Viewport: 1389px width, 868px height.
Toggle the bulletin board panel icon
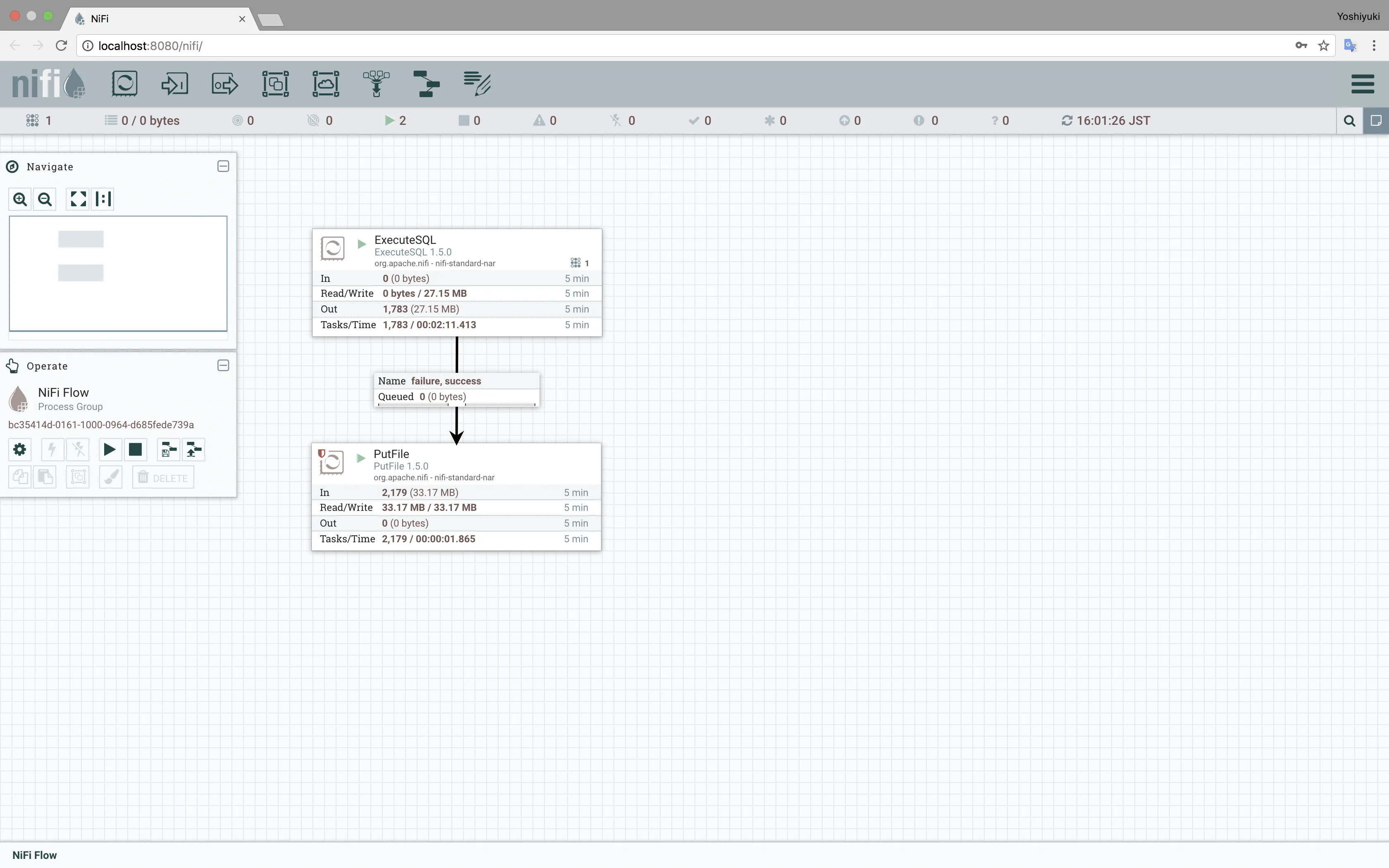(1376, 121)
